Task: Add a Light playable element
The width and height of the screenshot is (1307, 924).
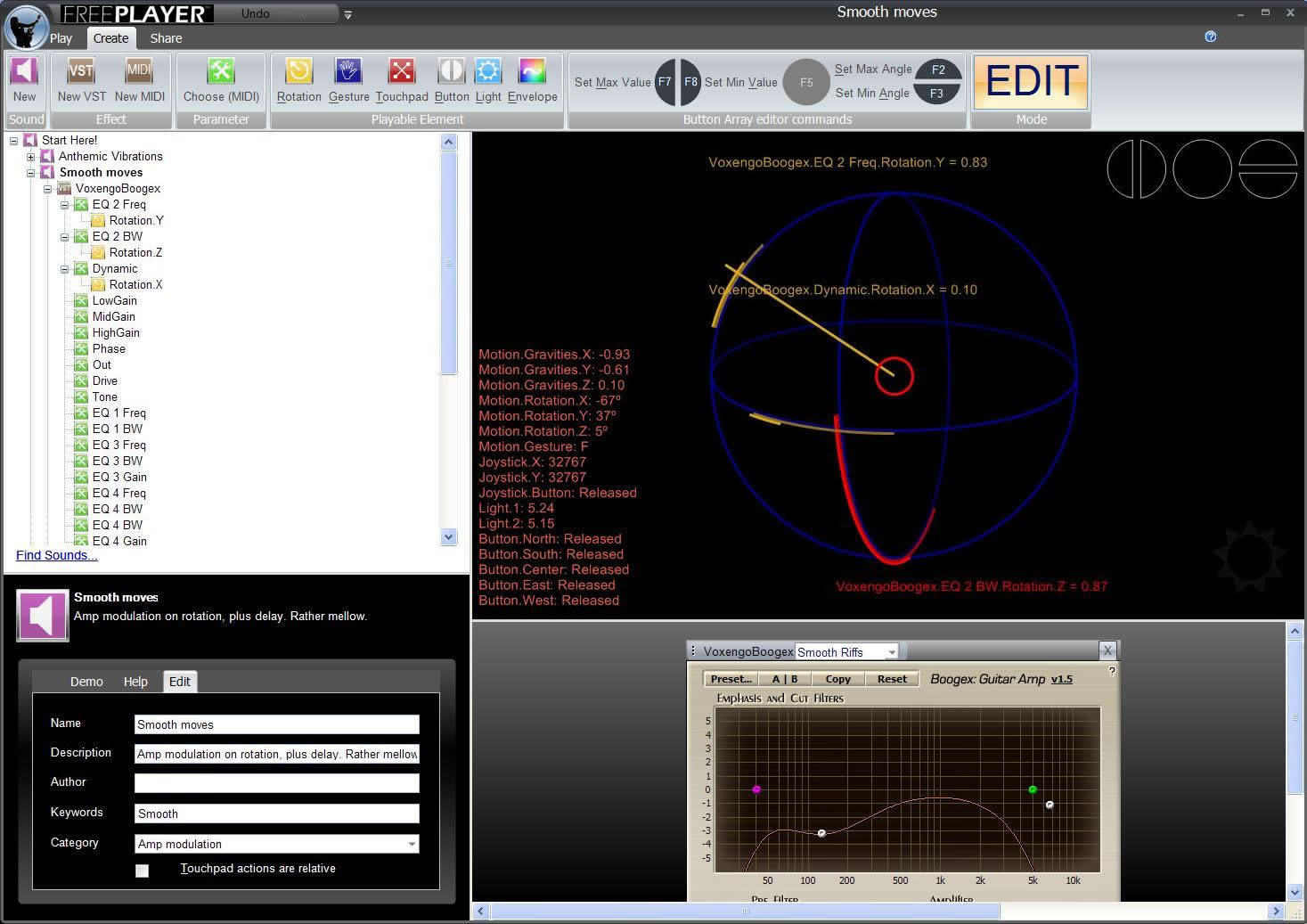Action: (488, 72)
